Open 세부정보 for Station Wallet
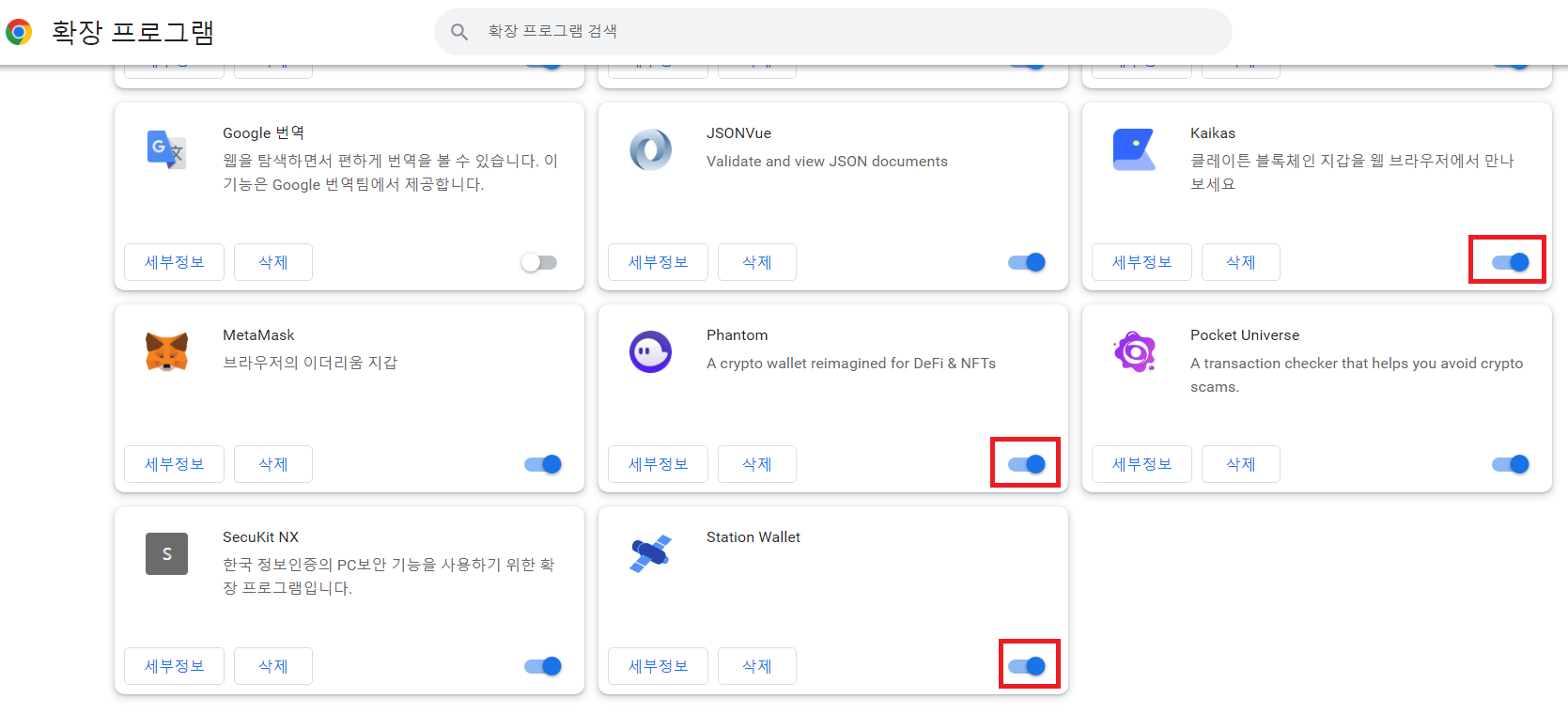Viewport: 1568px width, 714px height. 658,666
